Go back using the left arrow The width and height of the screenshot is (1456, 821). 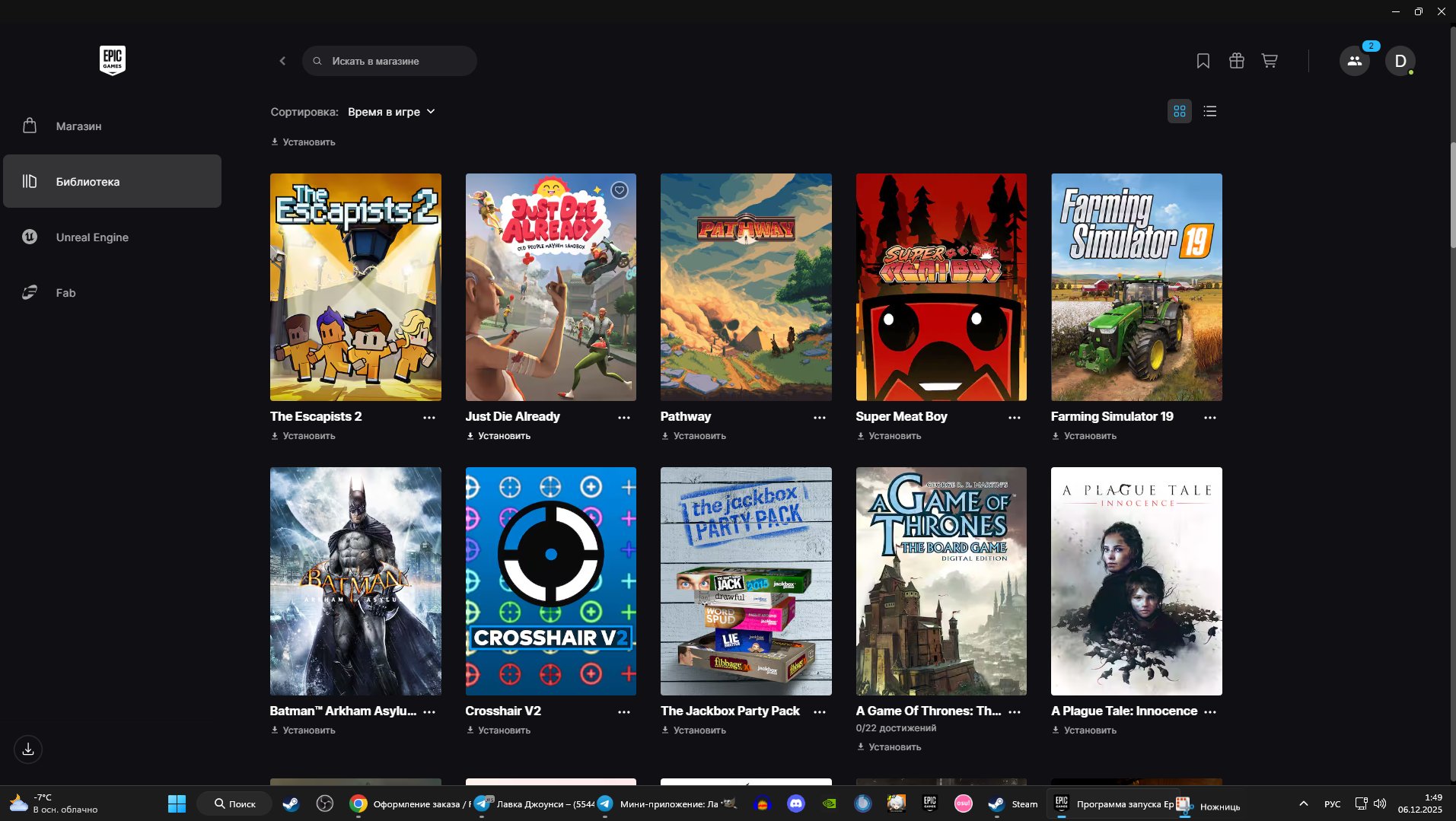(x=282, y=61)
